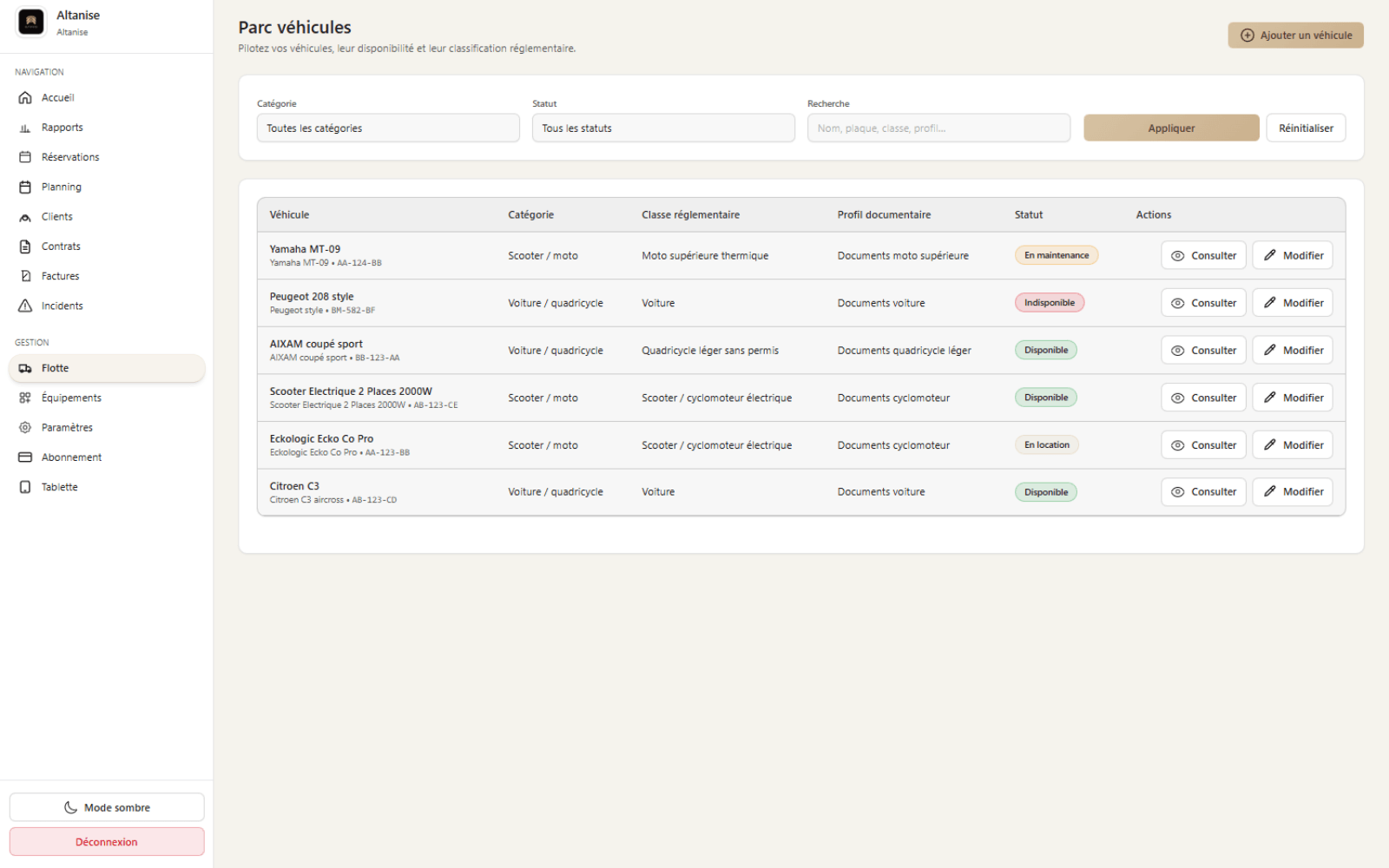The width and height of the screenshot is (1389, 868).
Task: Click the Tablette device icon
Action: click(x=25, y=487)
